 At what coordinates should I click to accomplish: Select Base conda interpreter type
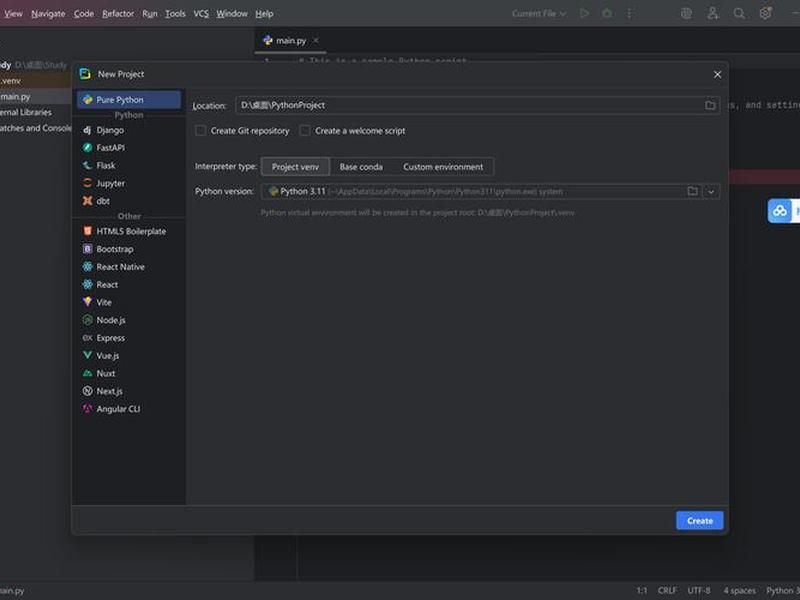(x=361, y=167)
